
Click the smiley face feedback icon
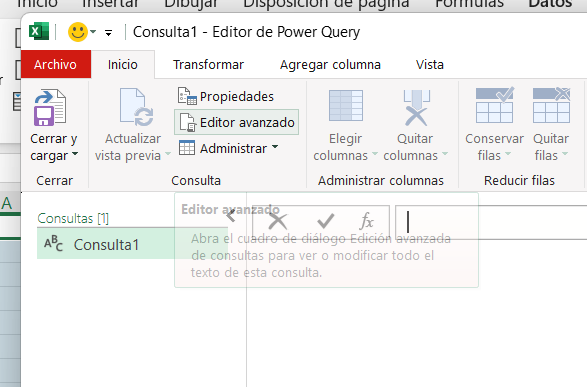click(77, 32)
